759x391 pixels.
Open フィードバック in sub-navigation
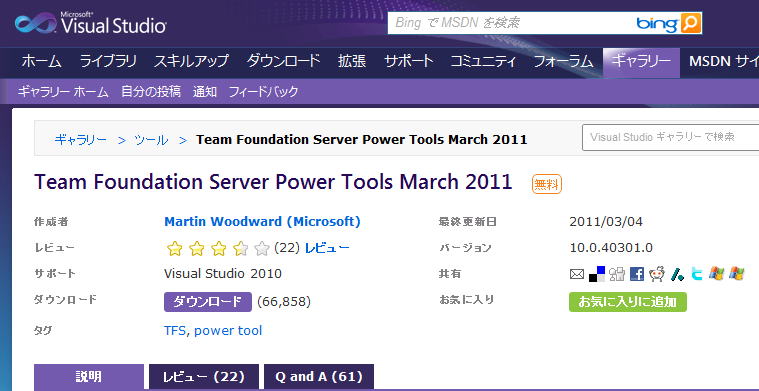pyautogui.click(x=263, y=91)
